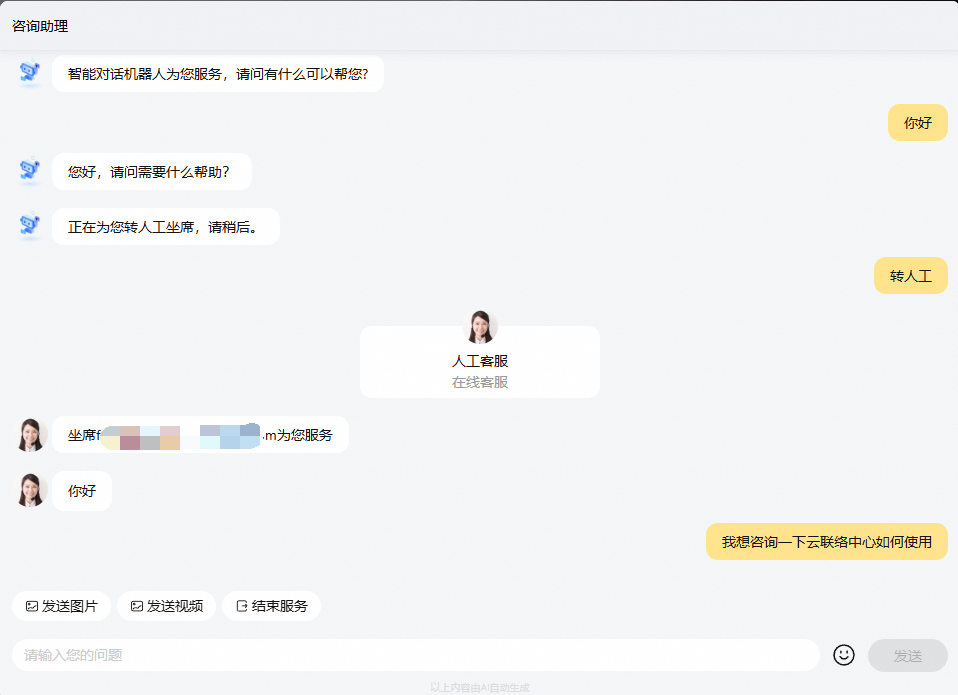This screenshot has height=695, width=958.
Task: Click the 发送图片 button
Action: click(x=61, y=606)
